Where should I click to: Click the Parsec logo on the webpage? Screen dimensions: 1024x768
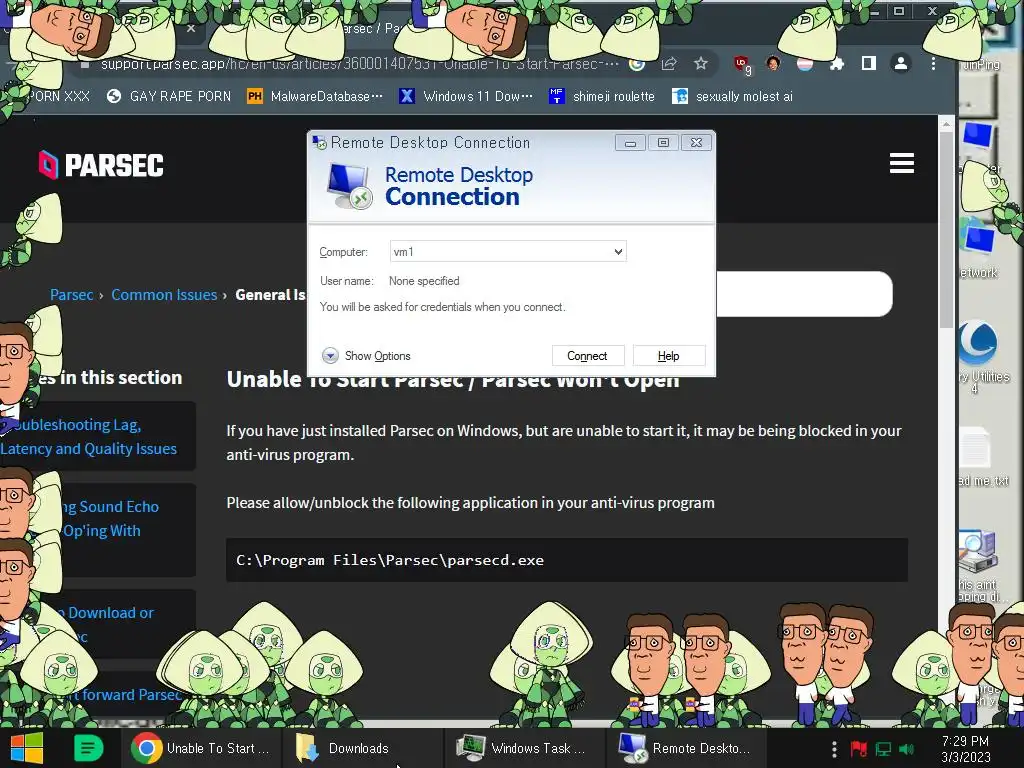101,165
